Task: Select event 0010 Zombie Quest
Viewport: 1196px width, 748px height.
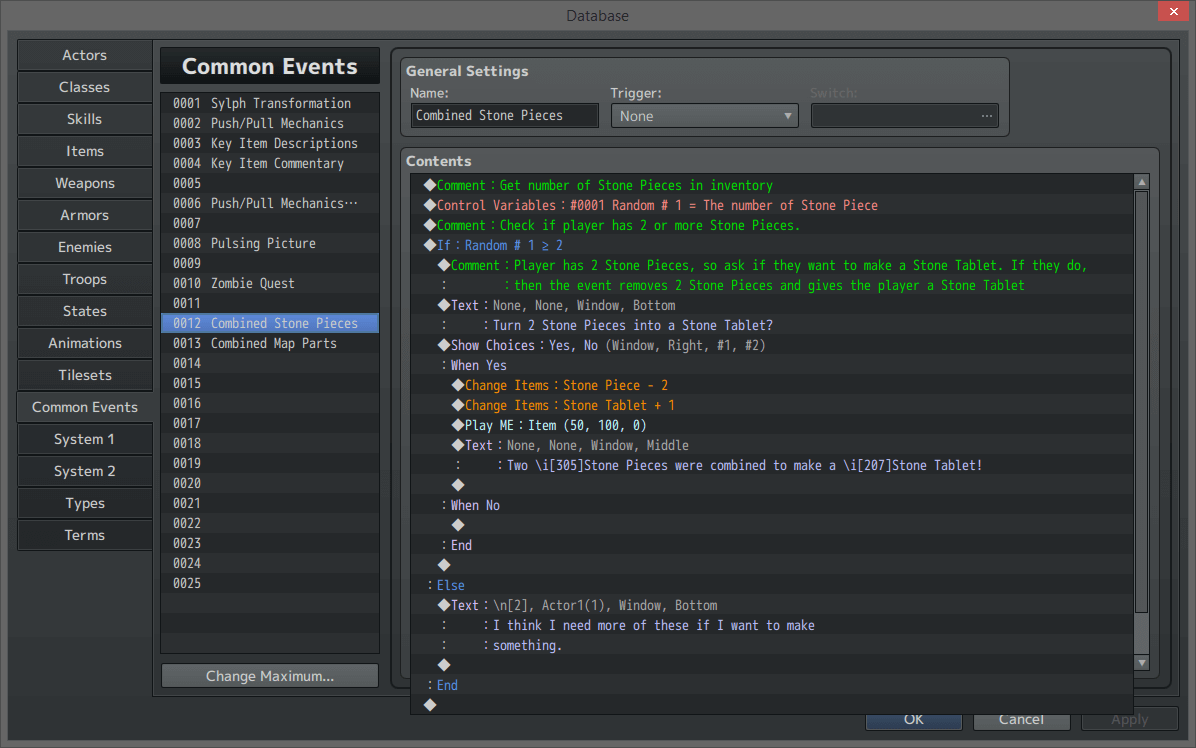Action: [270, 283]
